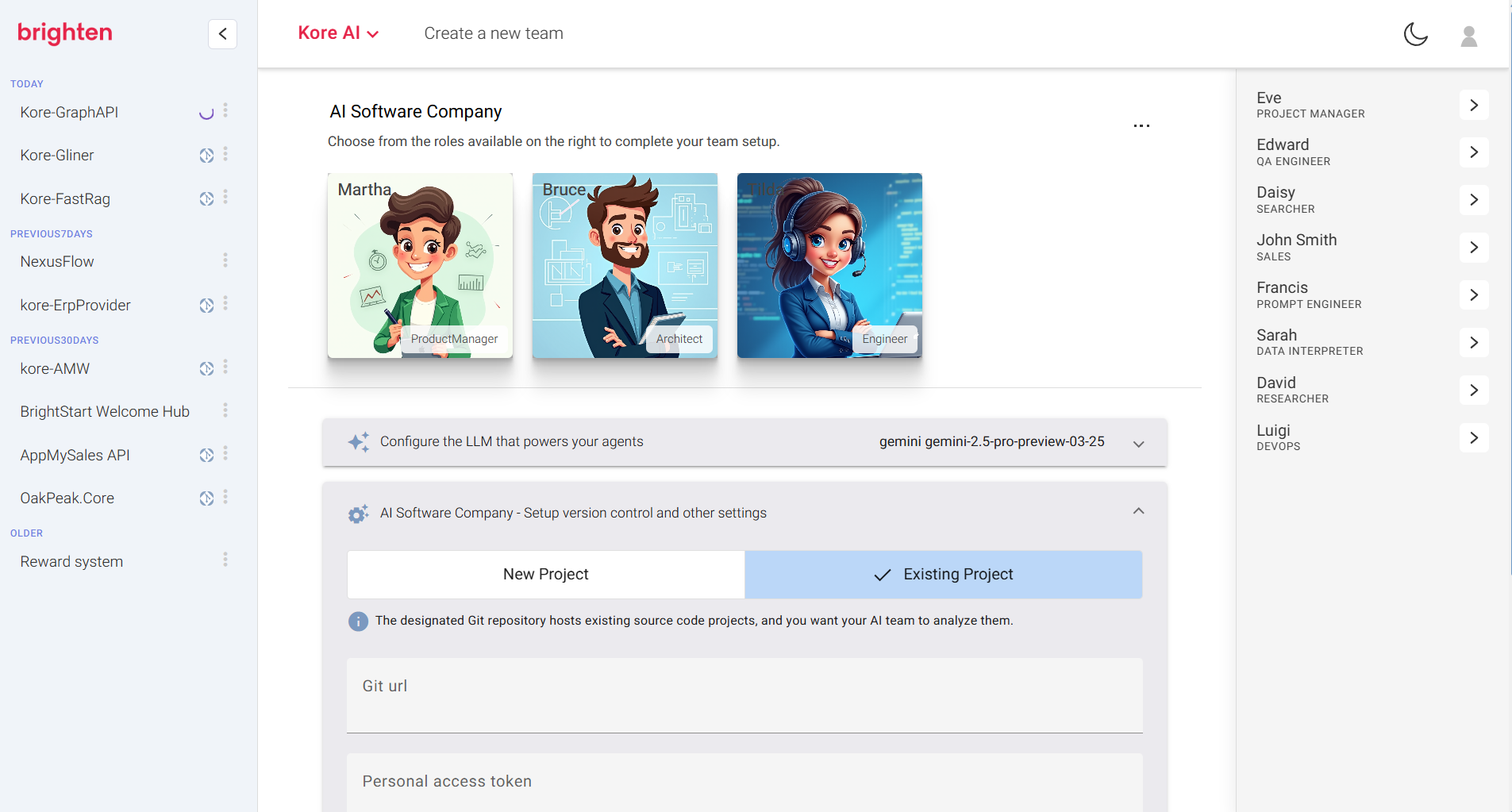
Task: Open the Kore AI workspace dropdown
Action: (x=338, y=33)
